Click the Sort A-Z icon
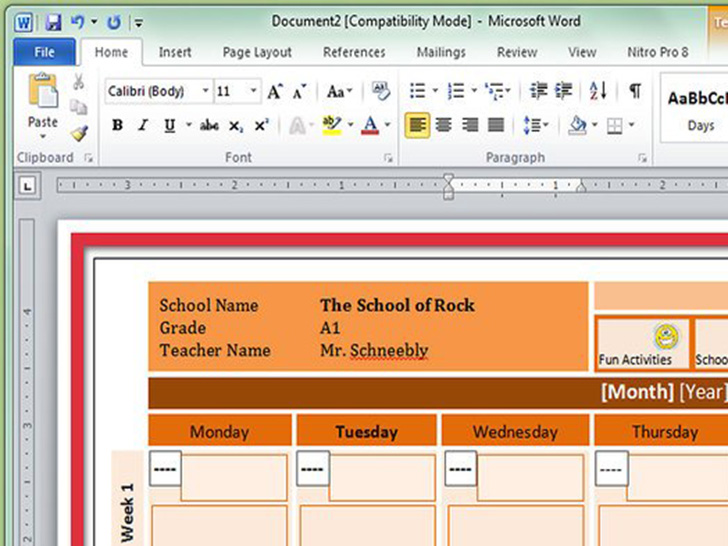728x546 pixels. (598, 91)
